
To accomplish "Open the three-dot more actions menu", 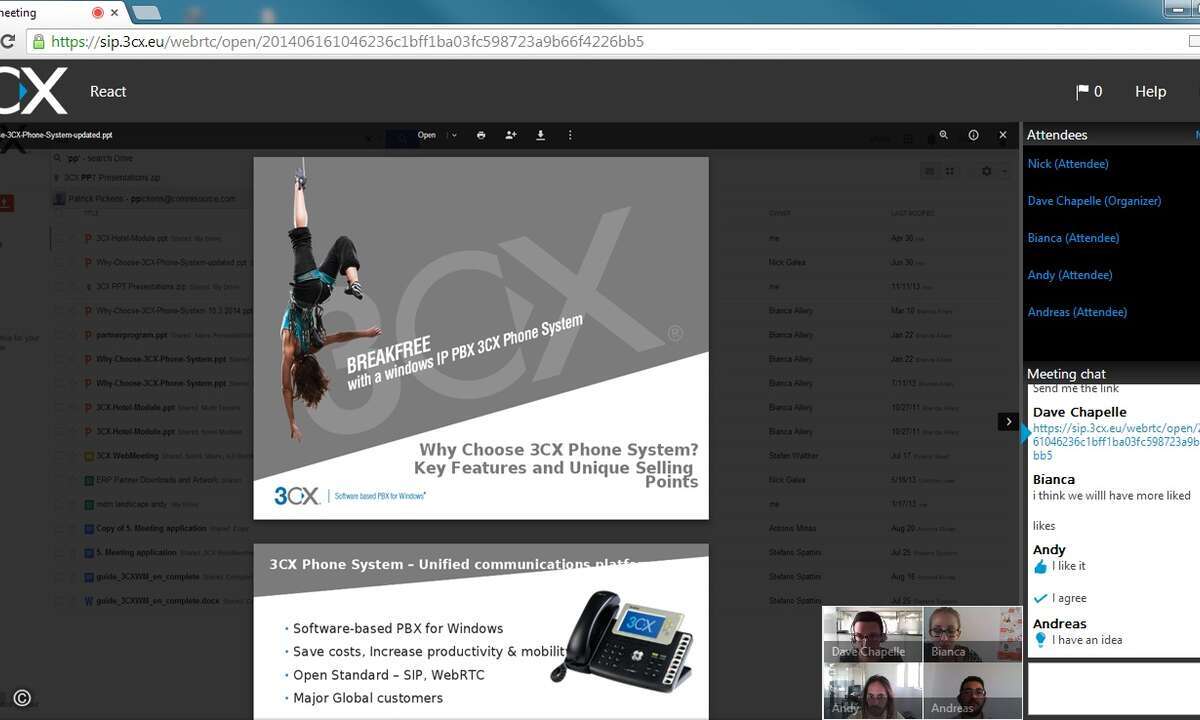I will [570, 135].
